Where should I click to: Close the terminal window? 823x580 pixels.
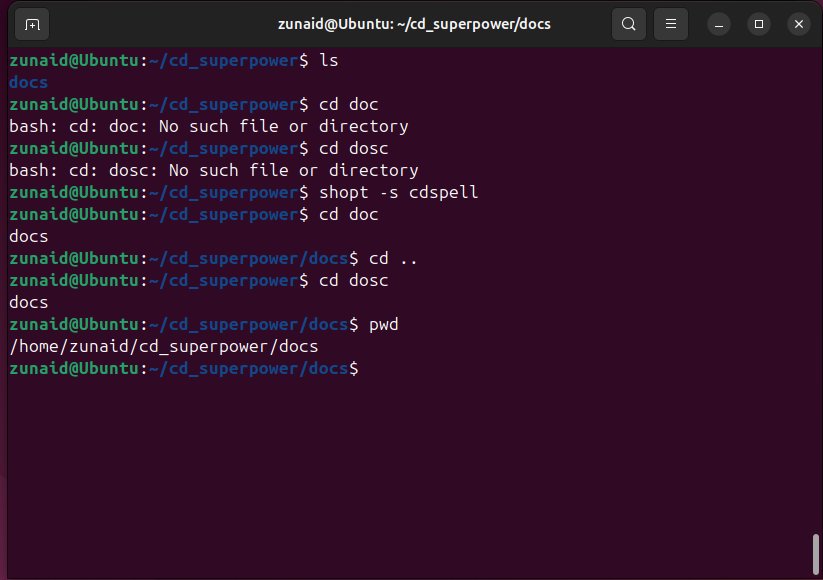click(798, 24)
